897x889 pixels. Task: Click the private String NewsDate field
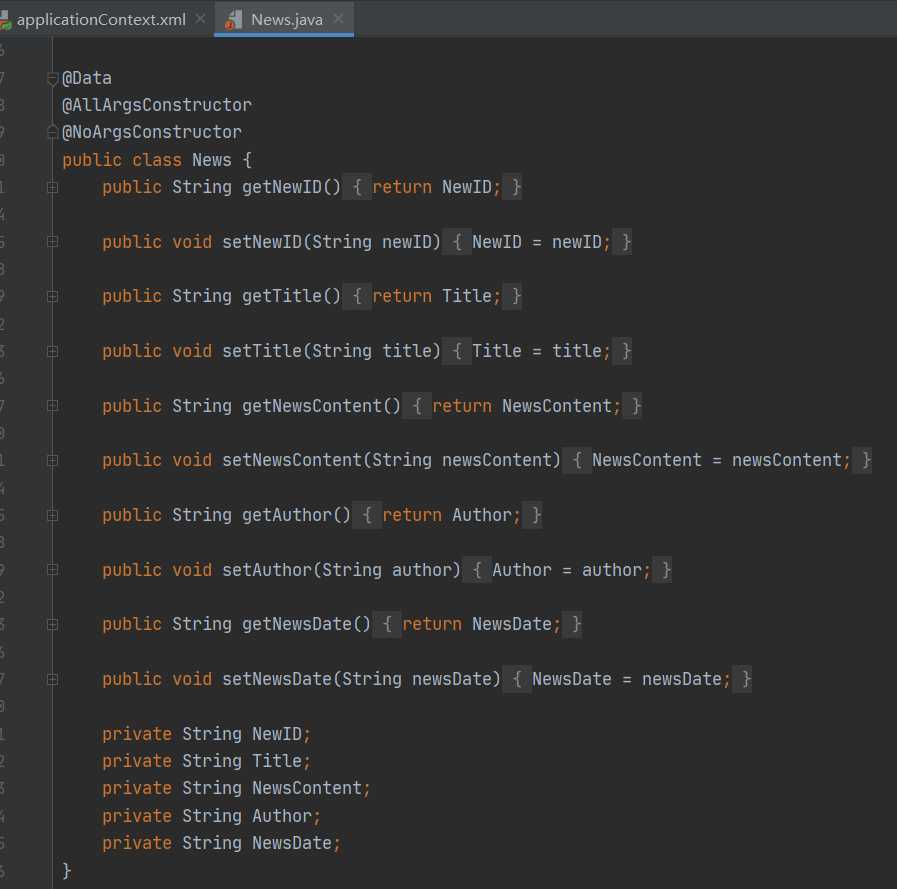pos(221,843)
